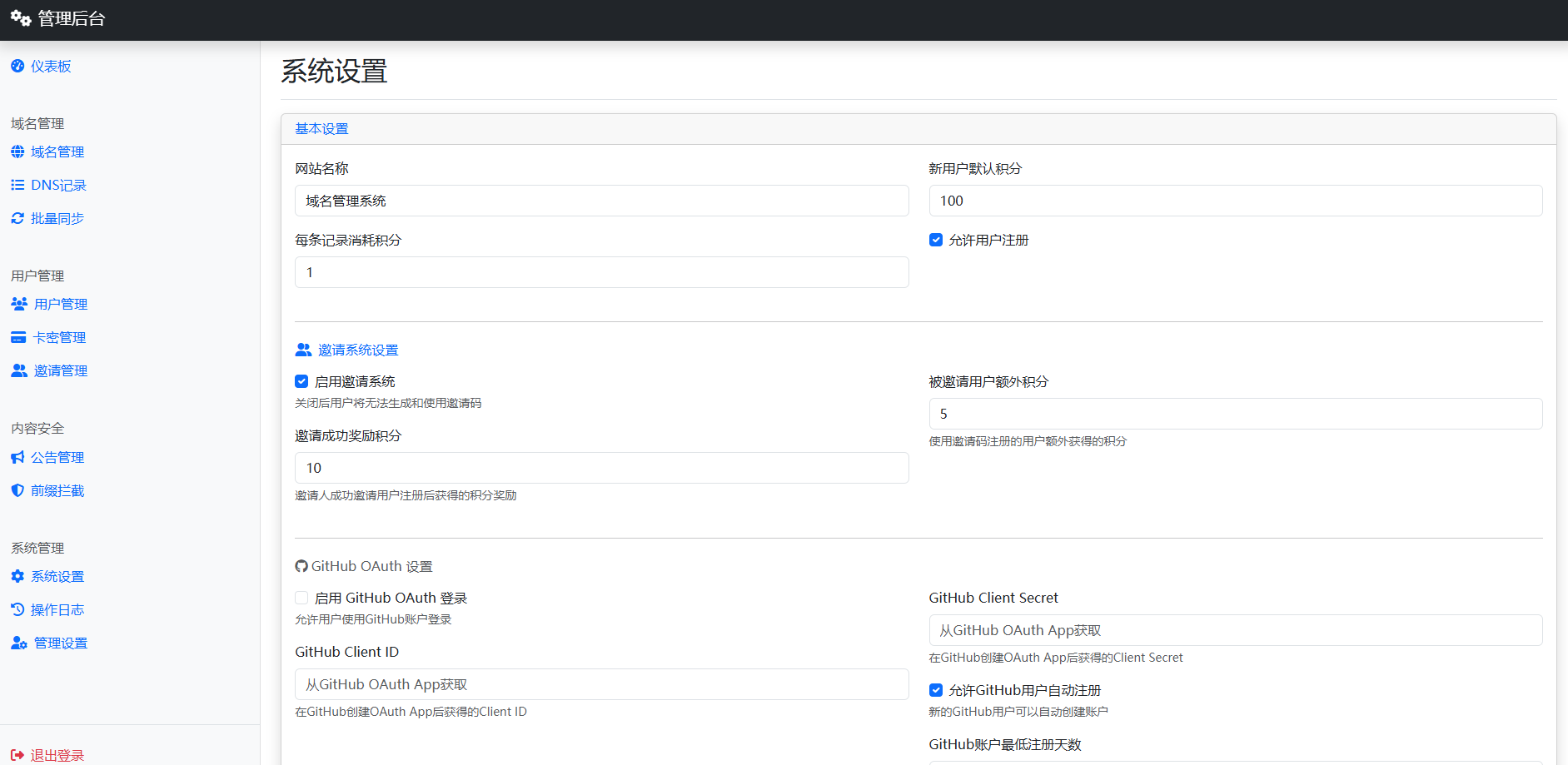Click the prefix blocking shield icon
The width and height of the screenshot is (1568, 765).
coord(17,490)
